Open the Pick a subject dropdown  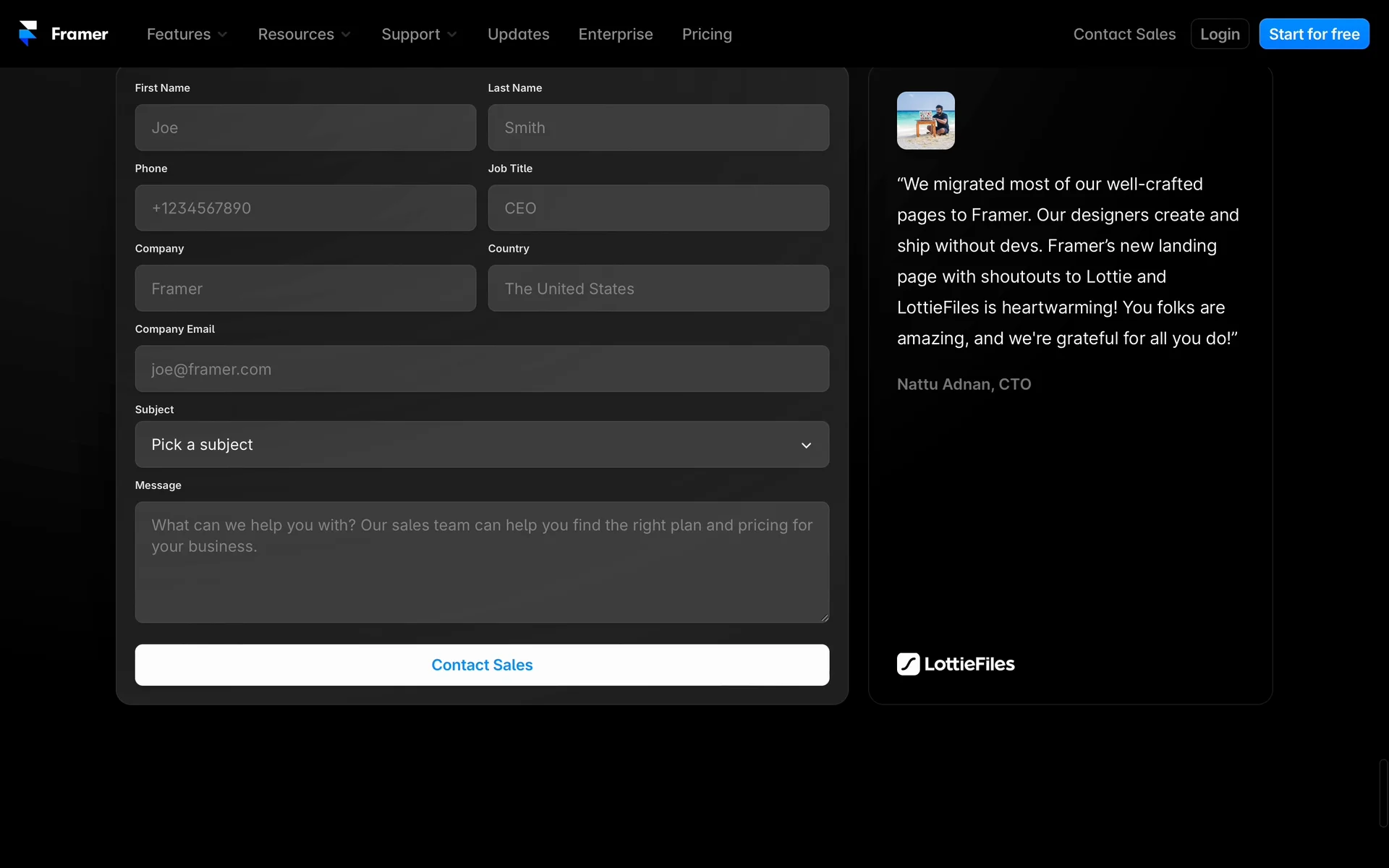[x=482, y=445]
